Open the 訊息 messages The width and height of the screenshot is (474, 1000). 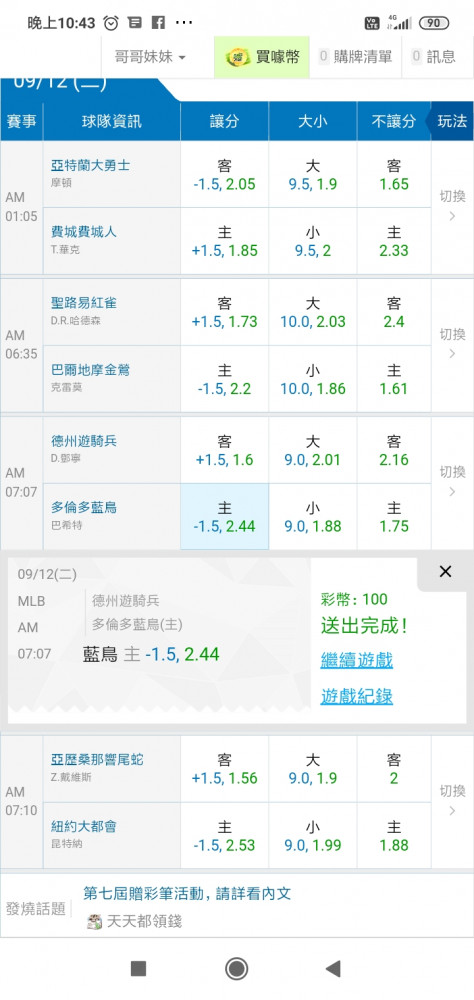pyautogui.click(x=434, y=57)
